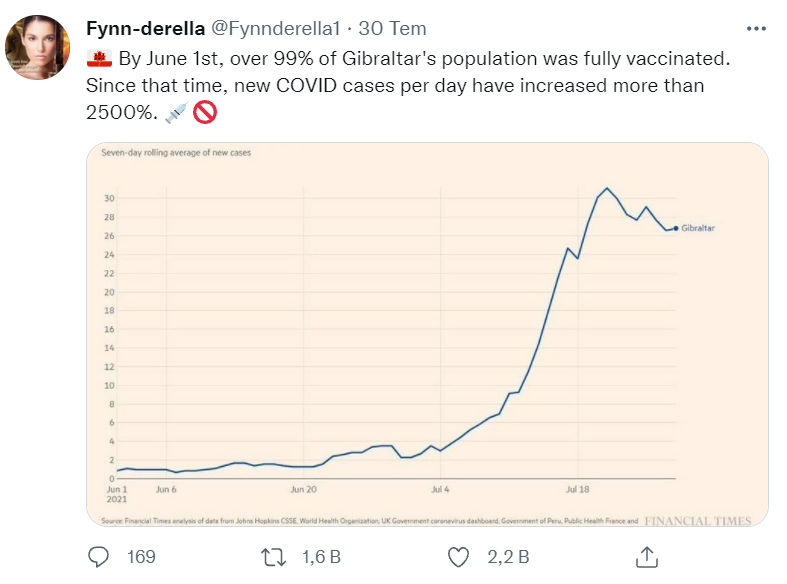Click the red prohibited sign emoji

205,114
